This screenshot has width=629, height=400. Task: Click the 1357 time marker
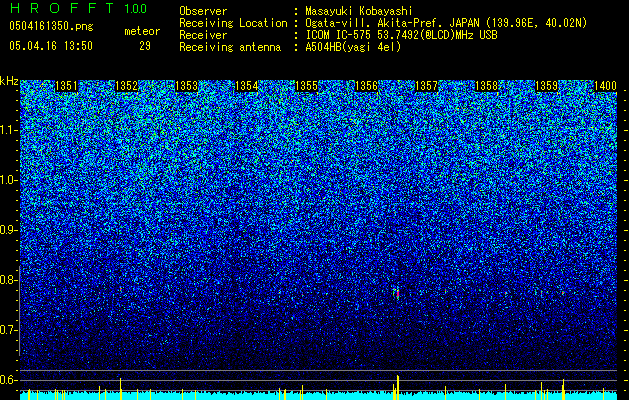pos(426,86)
